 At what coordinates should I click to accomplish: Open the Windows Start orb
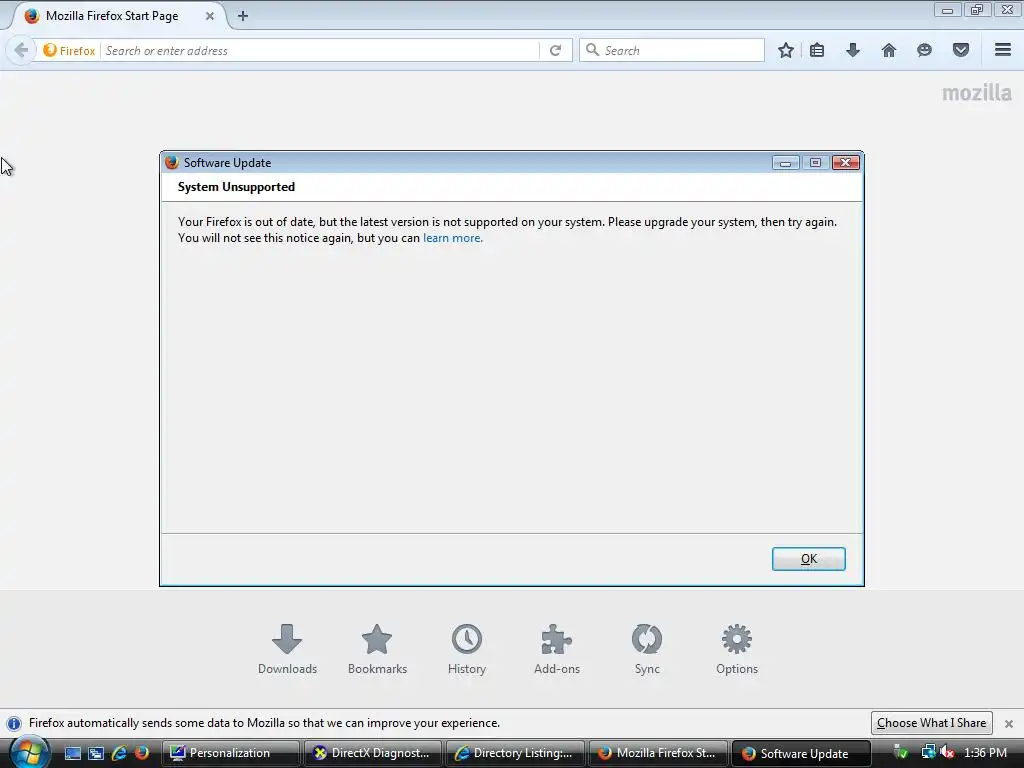coord(29,752)
